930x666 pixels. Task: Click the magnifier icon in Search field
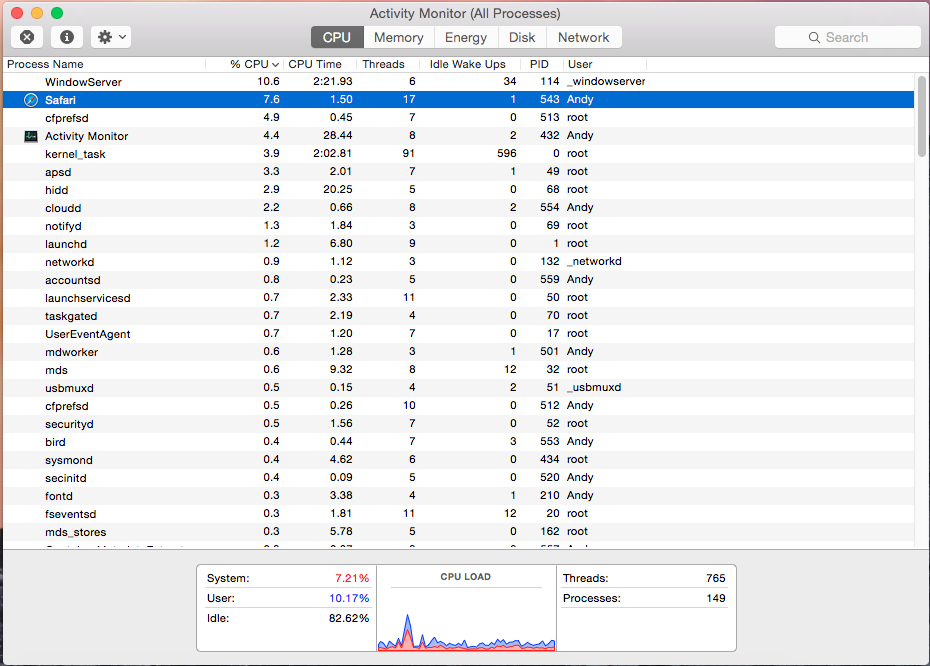814,37
